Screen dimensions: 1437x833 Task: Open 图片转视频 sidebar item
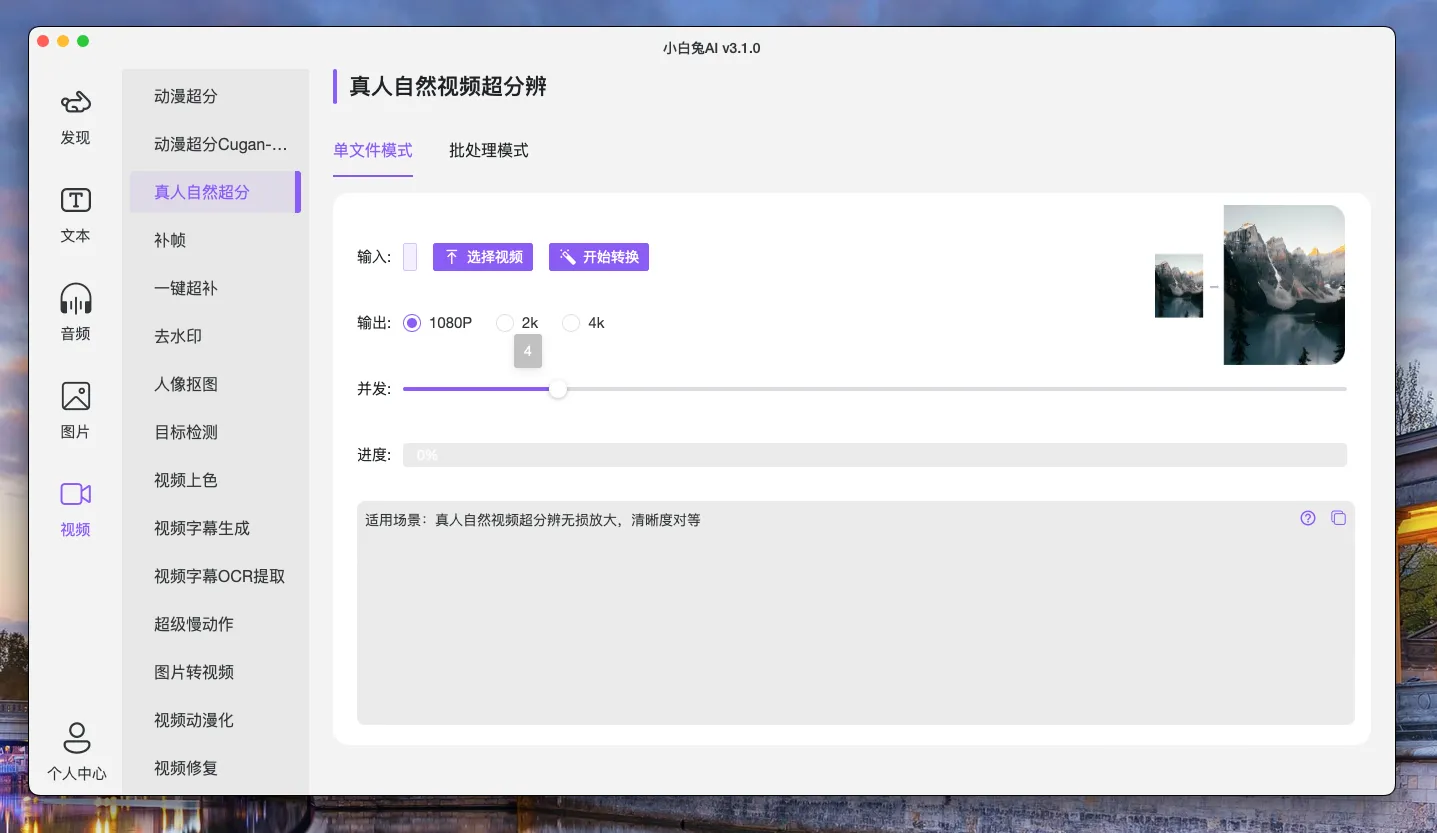pos(215,672)
